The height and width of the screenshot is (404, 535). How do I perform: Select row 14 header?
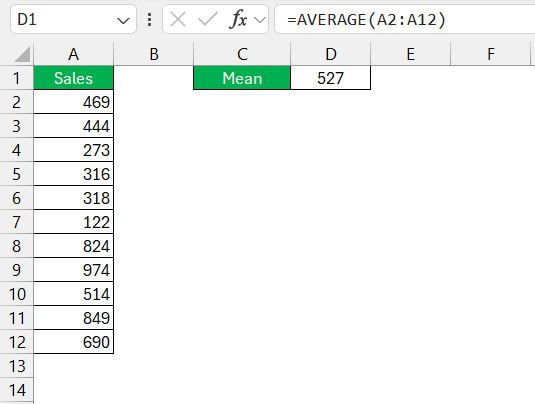(x=16, y=390)
